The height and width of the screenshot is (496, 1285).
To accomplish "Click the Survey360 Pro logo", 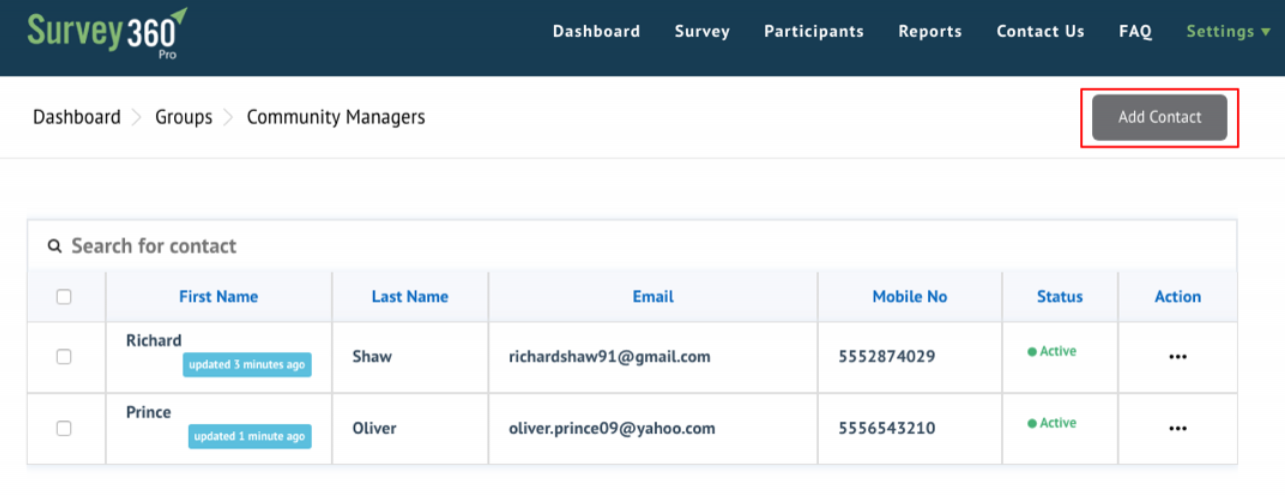I will point(106,33).
